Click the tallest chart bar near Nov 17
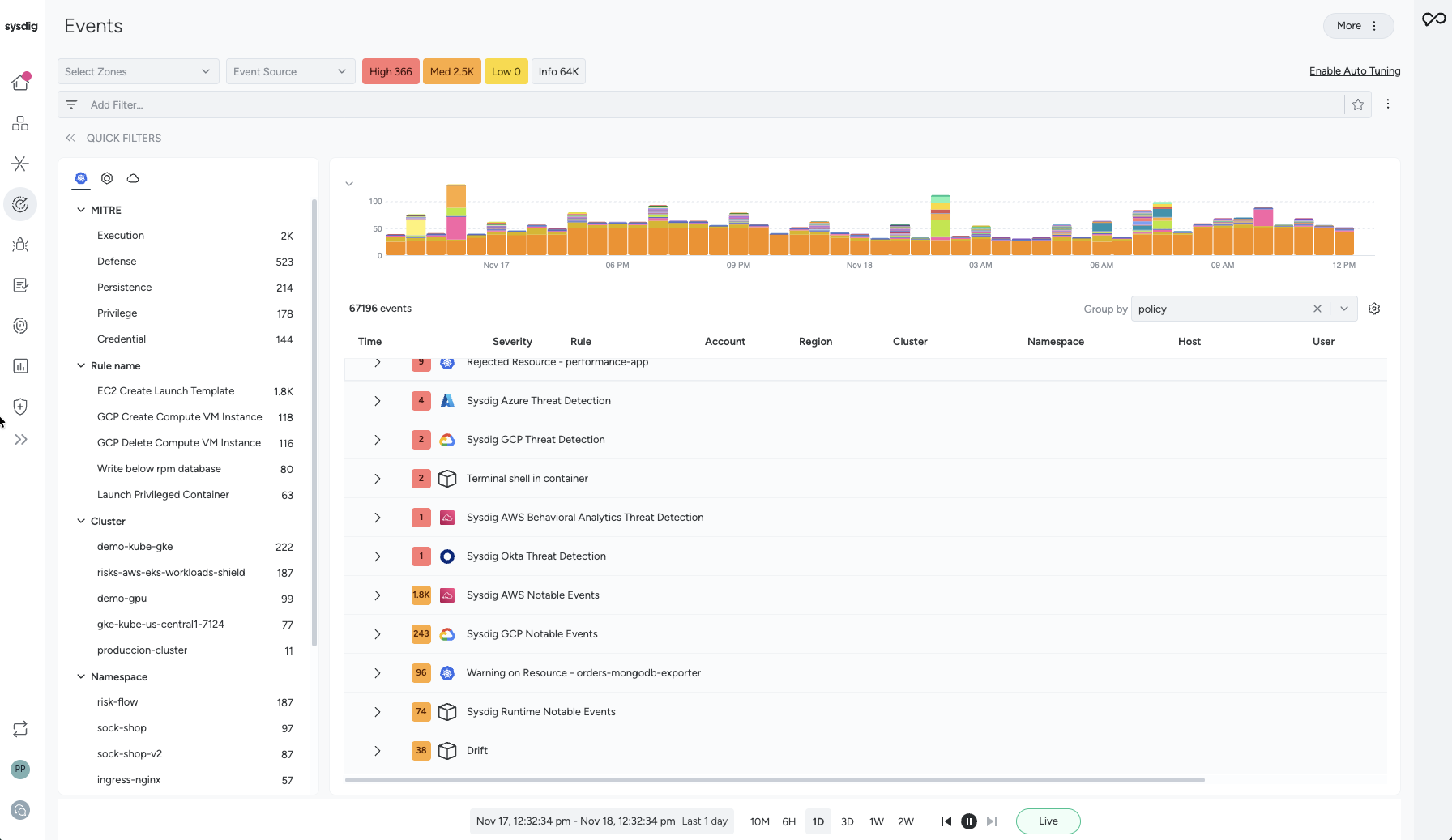The height and width of the screenshot is (840, 1452). [x=456, y=220]
